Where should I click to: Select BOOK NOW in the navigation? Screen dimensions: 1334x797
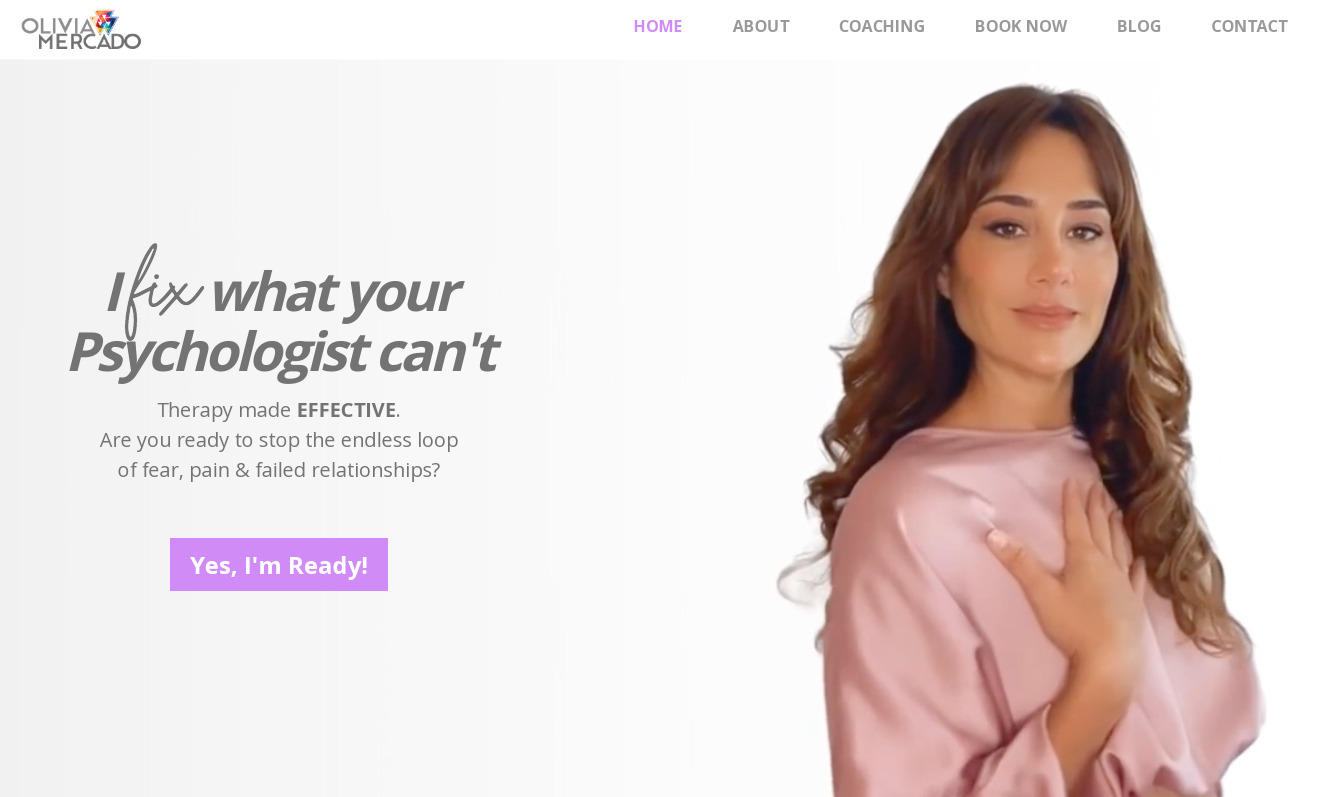tap(1021, 26)
